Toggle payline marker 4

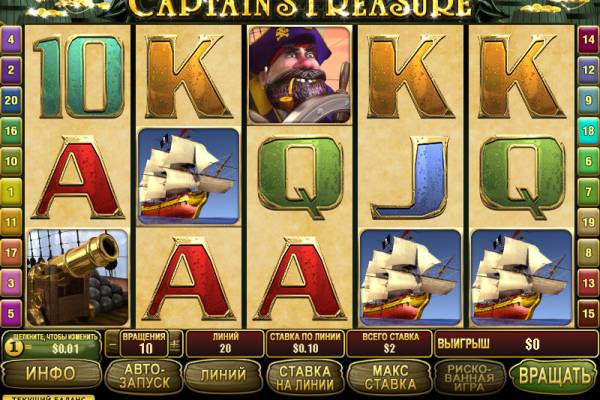pos(11,39)
